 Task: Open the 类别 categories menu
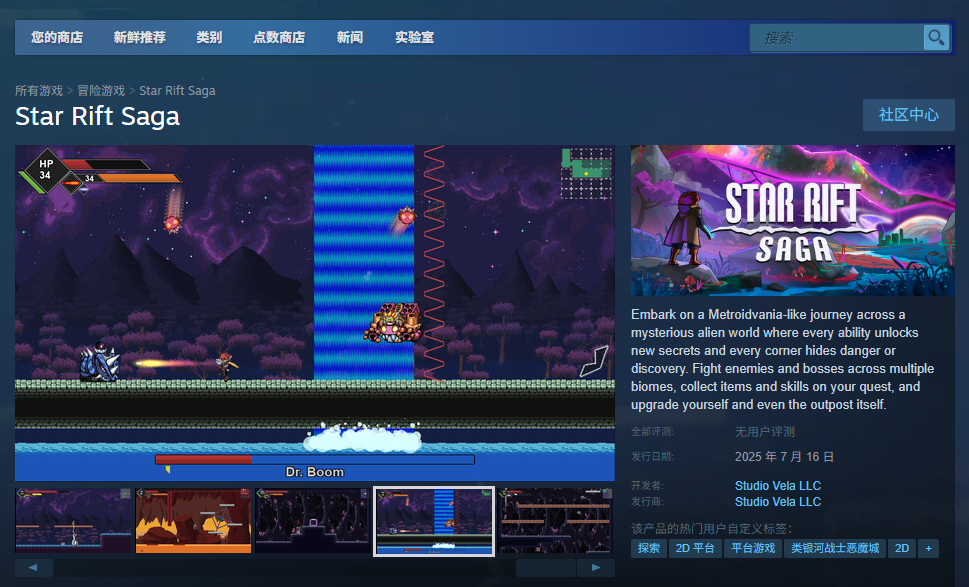pos(209,37)
